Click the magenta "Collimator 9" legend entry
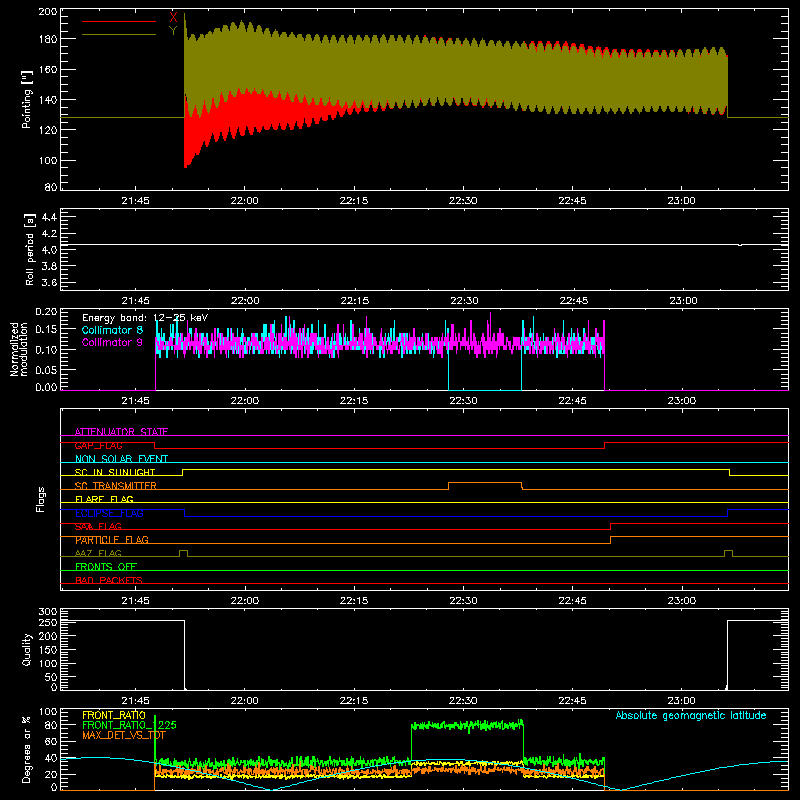 tap(112, 342)
